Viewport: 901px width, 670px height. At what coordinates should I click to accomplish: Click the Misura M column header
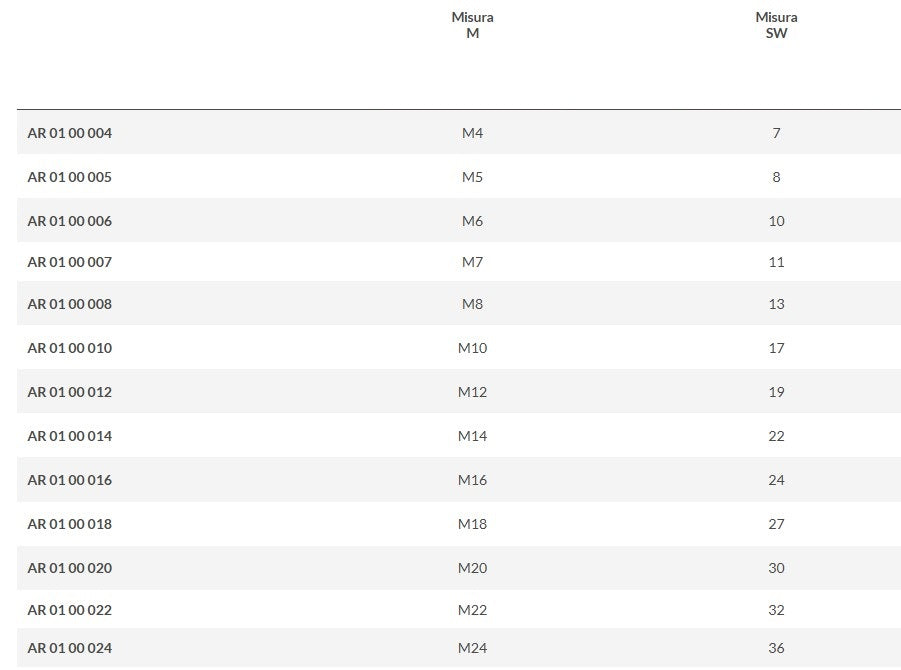click(x=472, y=25)
